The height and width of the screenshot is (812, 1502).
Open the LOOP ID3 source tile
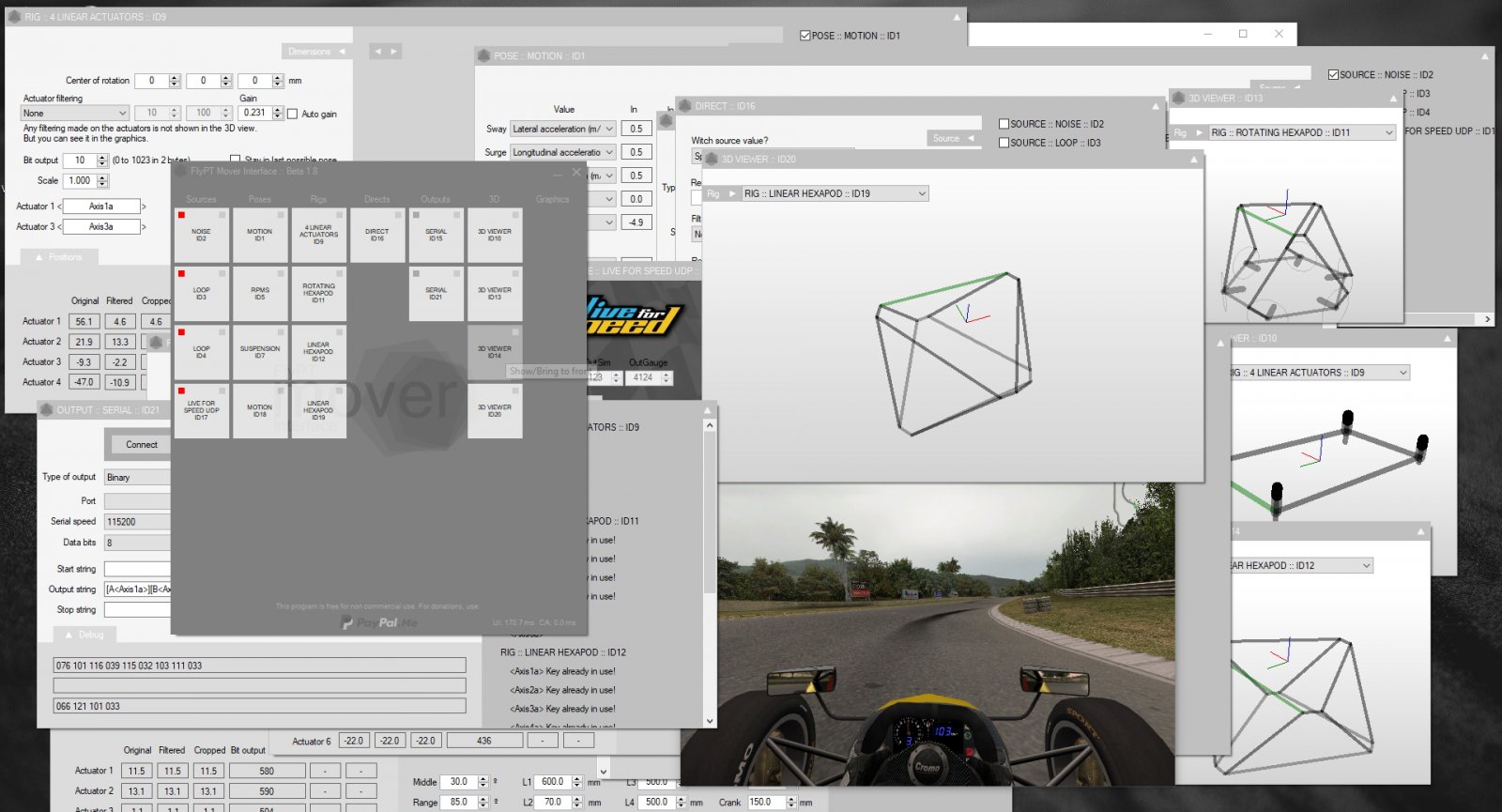coord(201,294)
